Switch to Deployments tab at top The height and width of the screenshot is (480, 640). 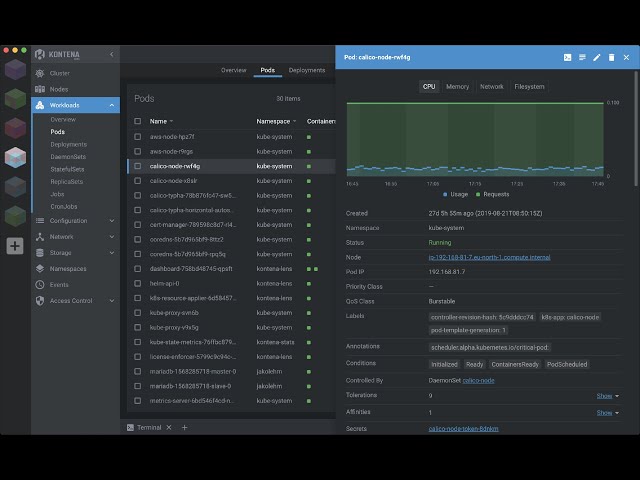[307, 70]
